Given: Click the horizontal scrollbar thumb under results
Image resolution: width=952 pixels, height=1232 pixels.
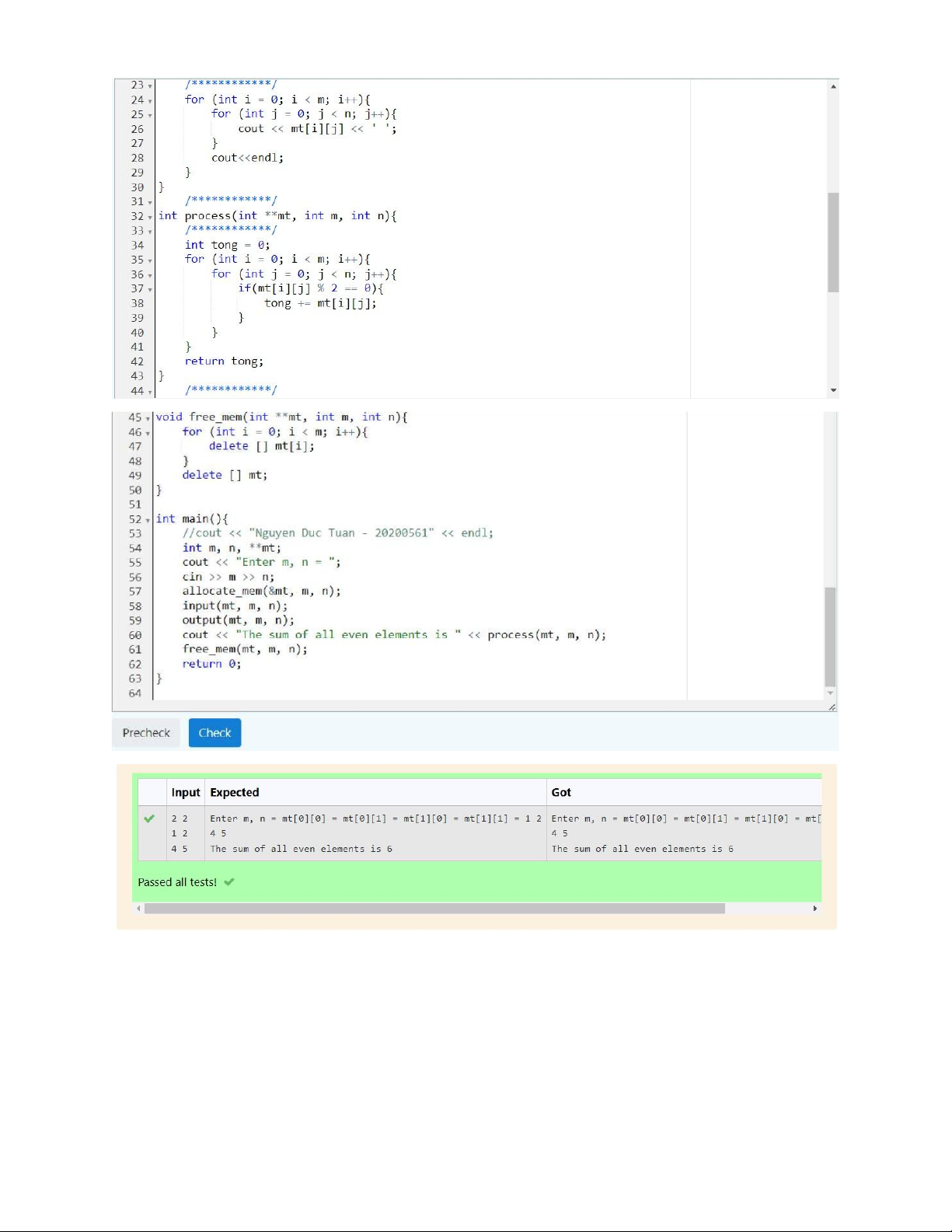Looking at the screenshot, I should click(x=434, y=908).
